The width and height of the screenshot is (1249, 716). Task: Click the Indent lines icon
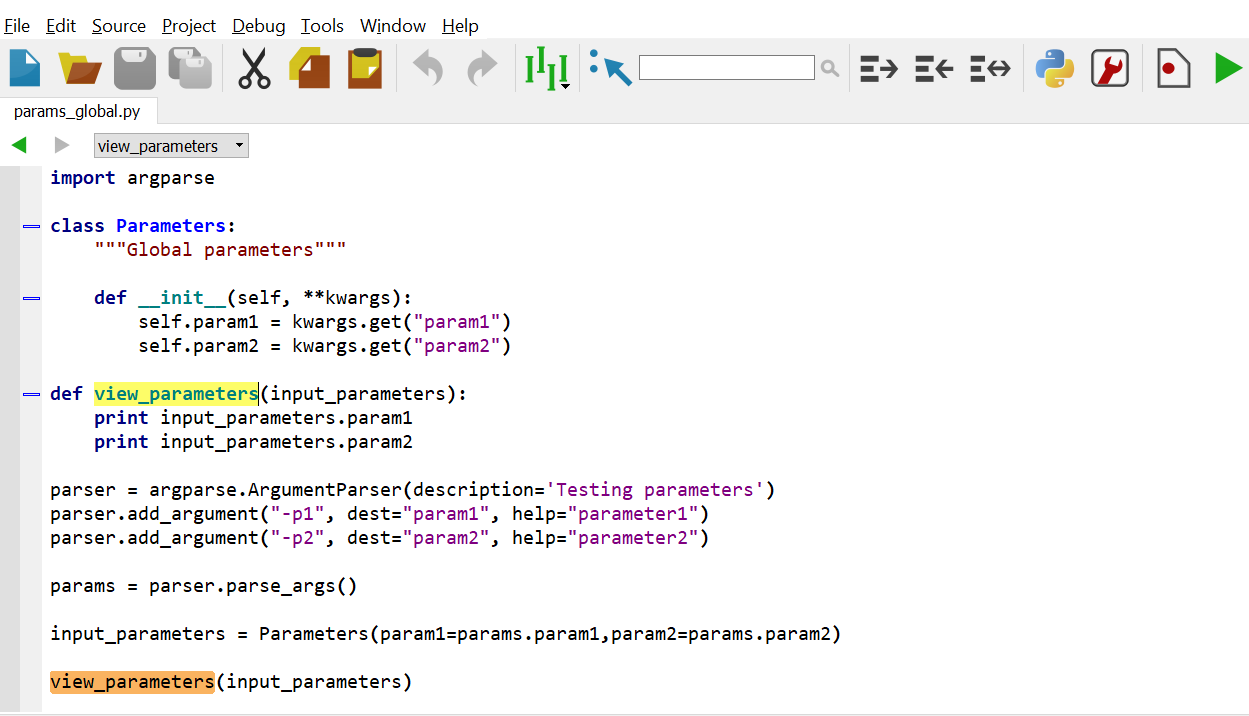click(879, 68)
